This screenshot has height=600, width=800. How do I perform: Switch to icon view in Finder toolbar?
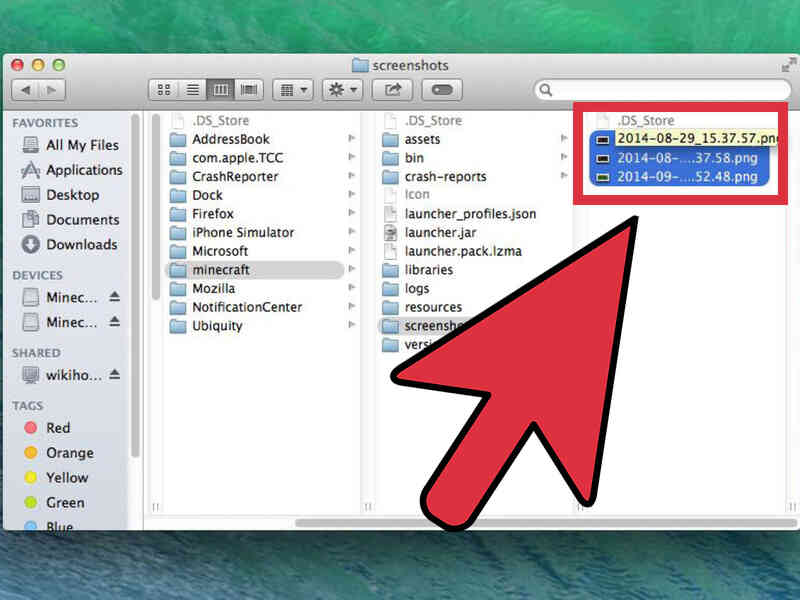tap(164, 90)
